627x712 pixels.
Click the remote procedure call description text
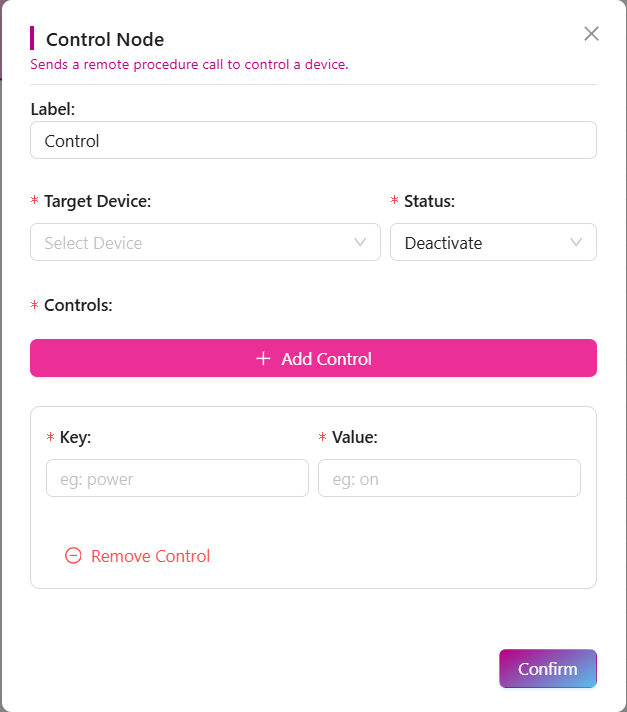189,65
